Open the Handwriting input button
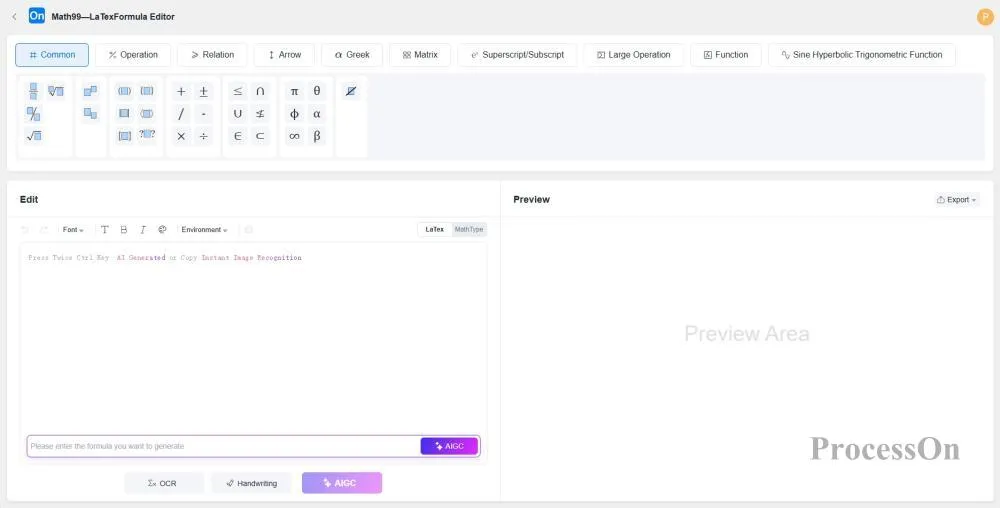 click(x=251, y=483)
